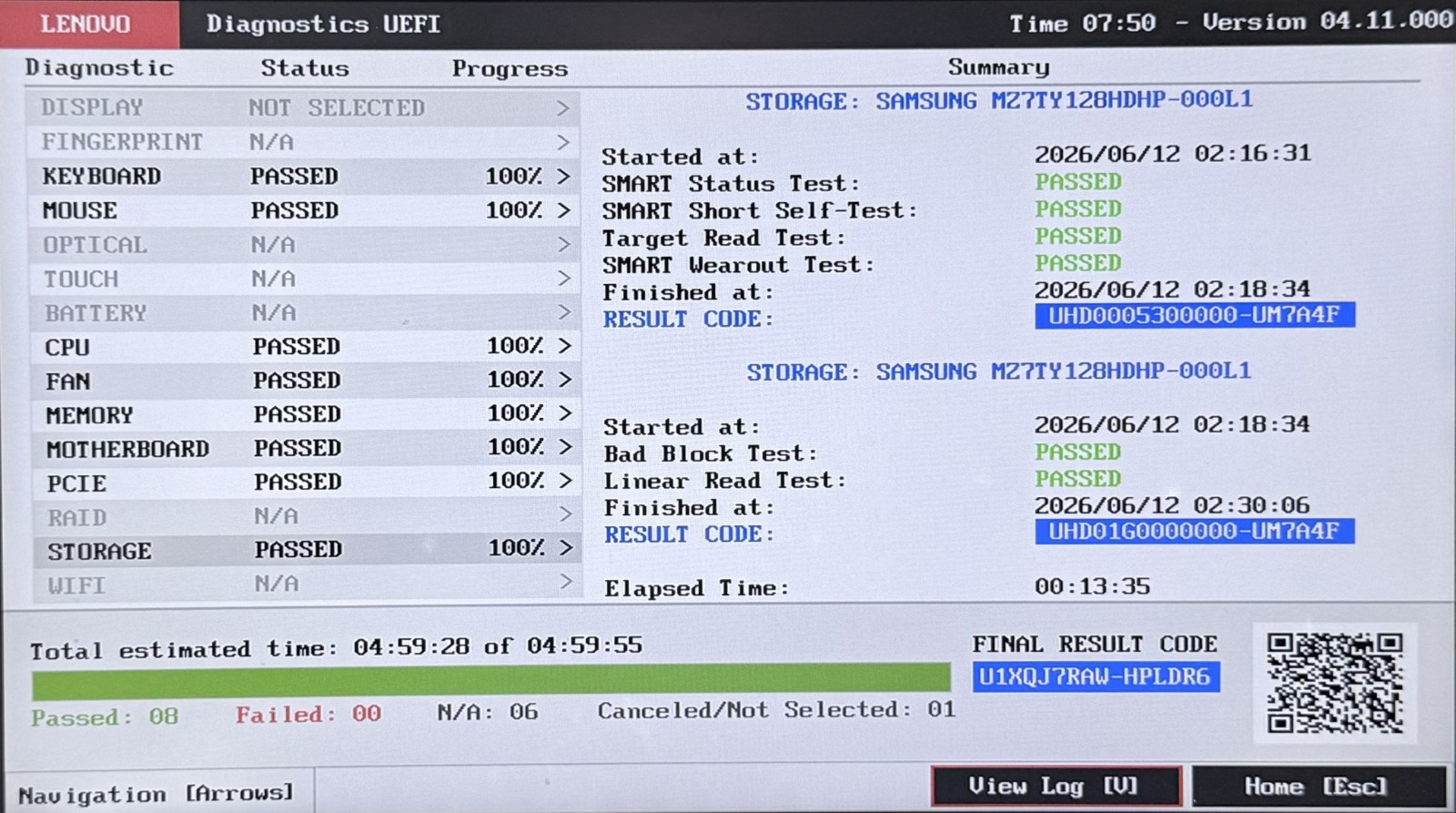Screen dimensions: 1456x813
Task: Click Canceled/Not Selected: 01 counter
Action: (776, 710)
